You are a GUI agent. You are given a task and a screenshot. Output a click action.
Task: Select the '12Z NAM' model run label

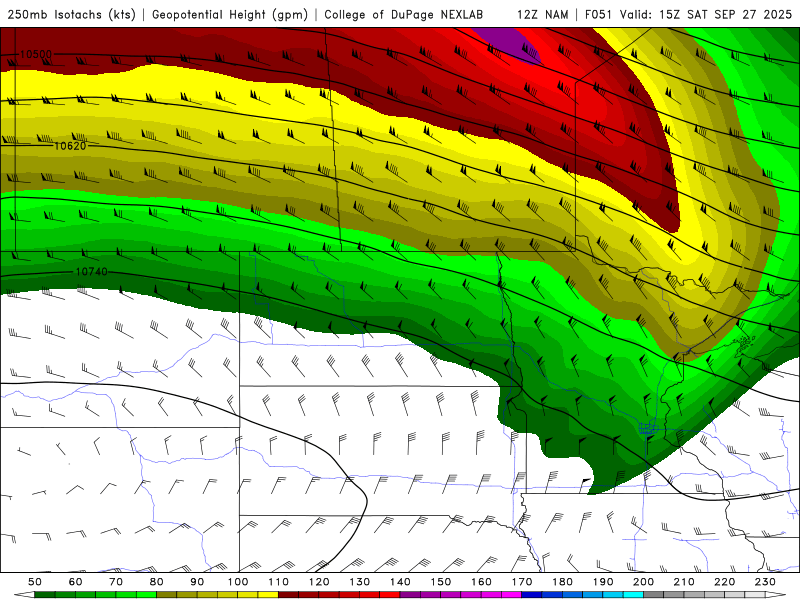point(542,14)
